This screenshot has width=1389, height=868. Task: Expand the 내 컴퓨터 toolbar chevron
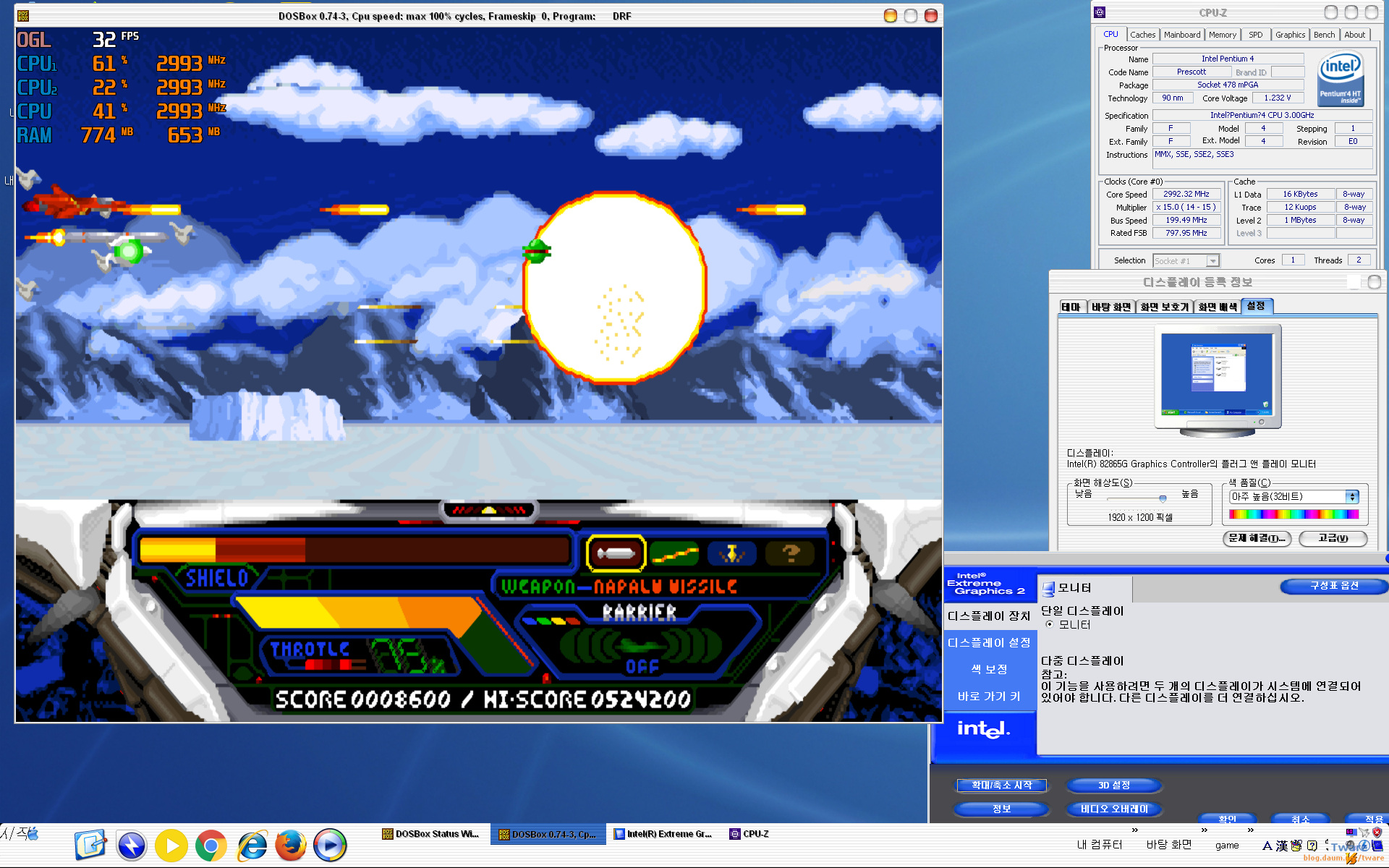[x=1134, y=830]
